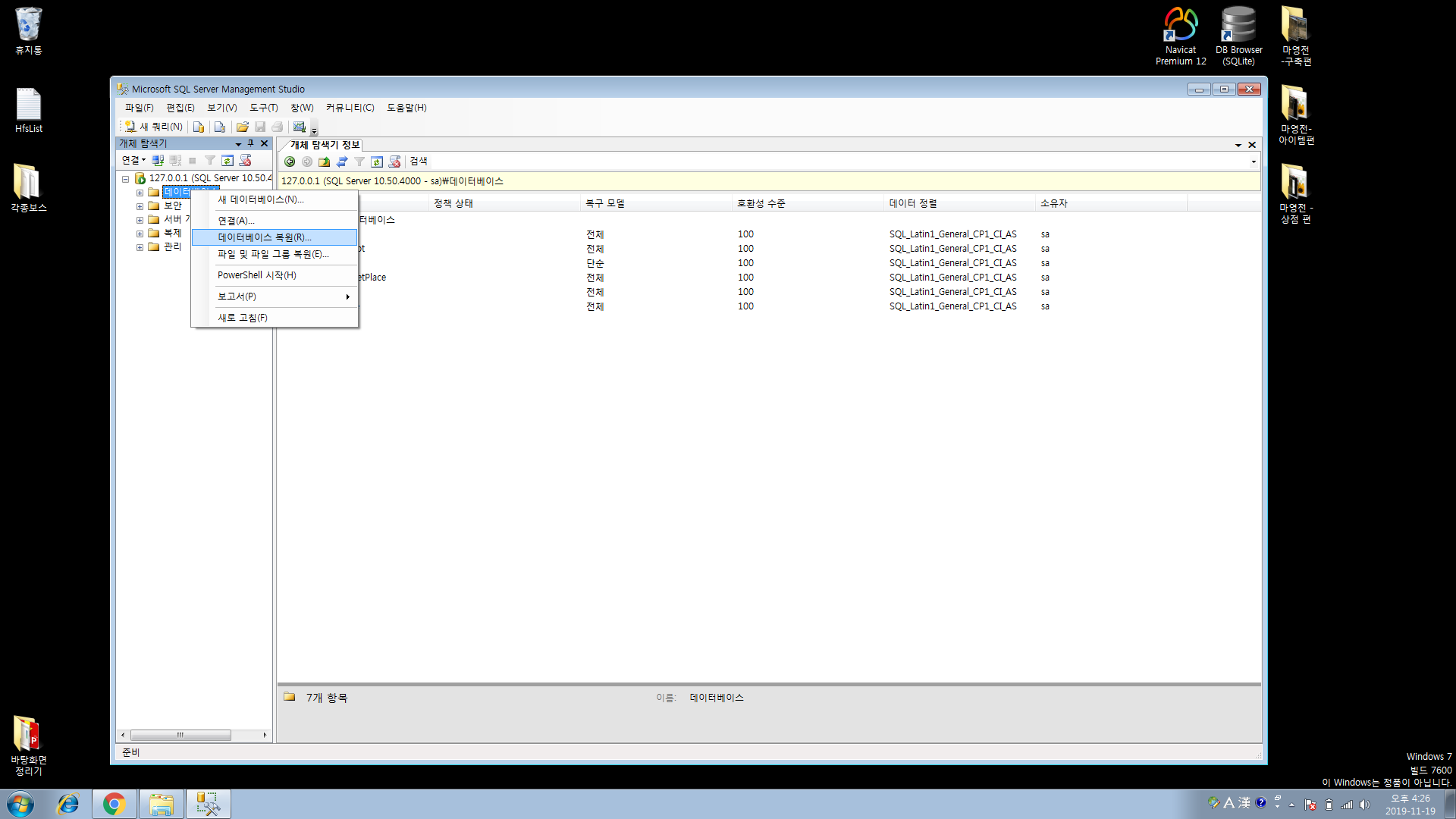Sort by 복구 모델 column header
Viewport: 1456px width, 819px height.
coord(656,203)
